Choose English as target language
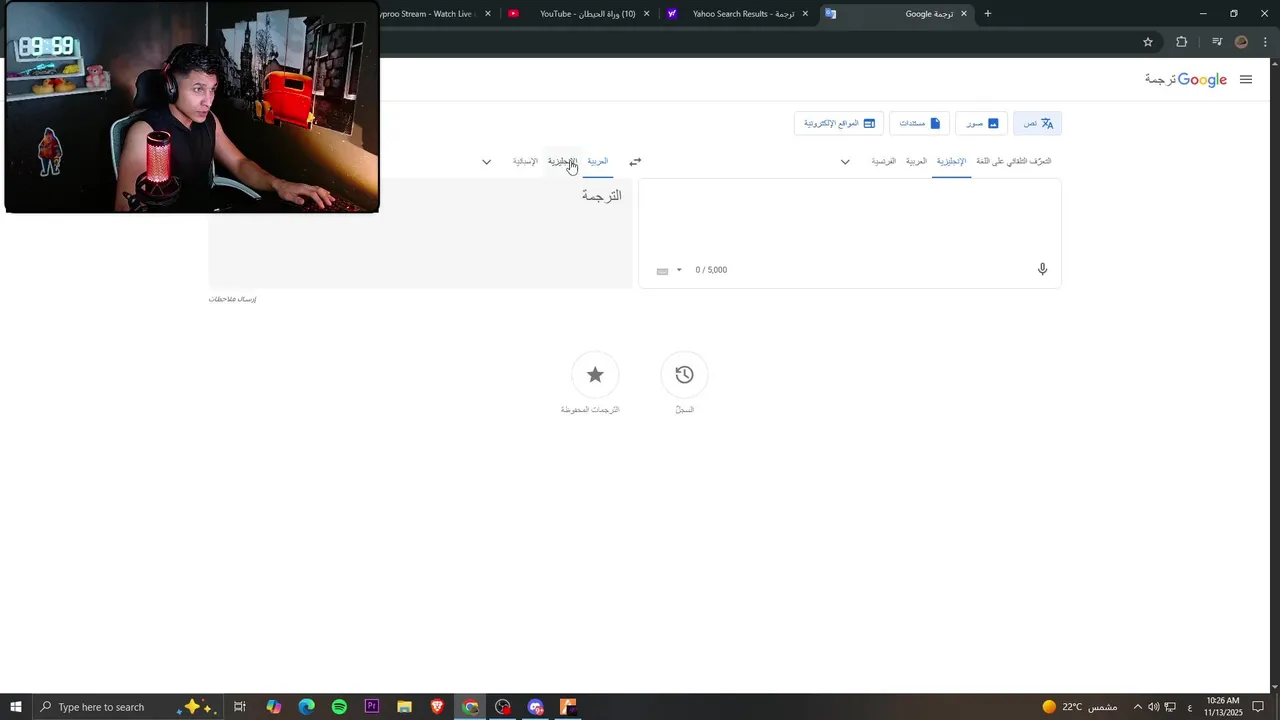 coord(562,161)
